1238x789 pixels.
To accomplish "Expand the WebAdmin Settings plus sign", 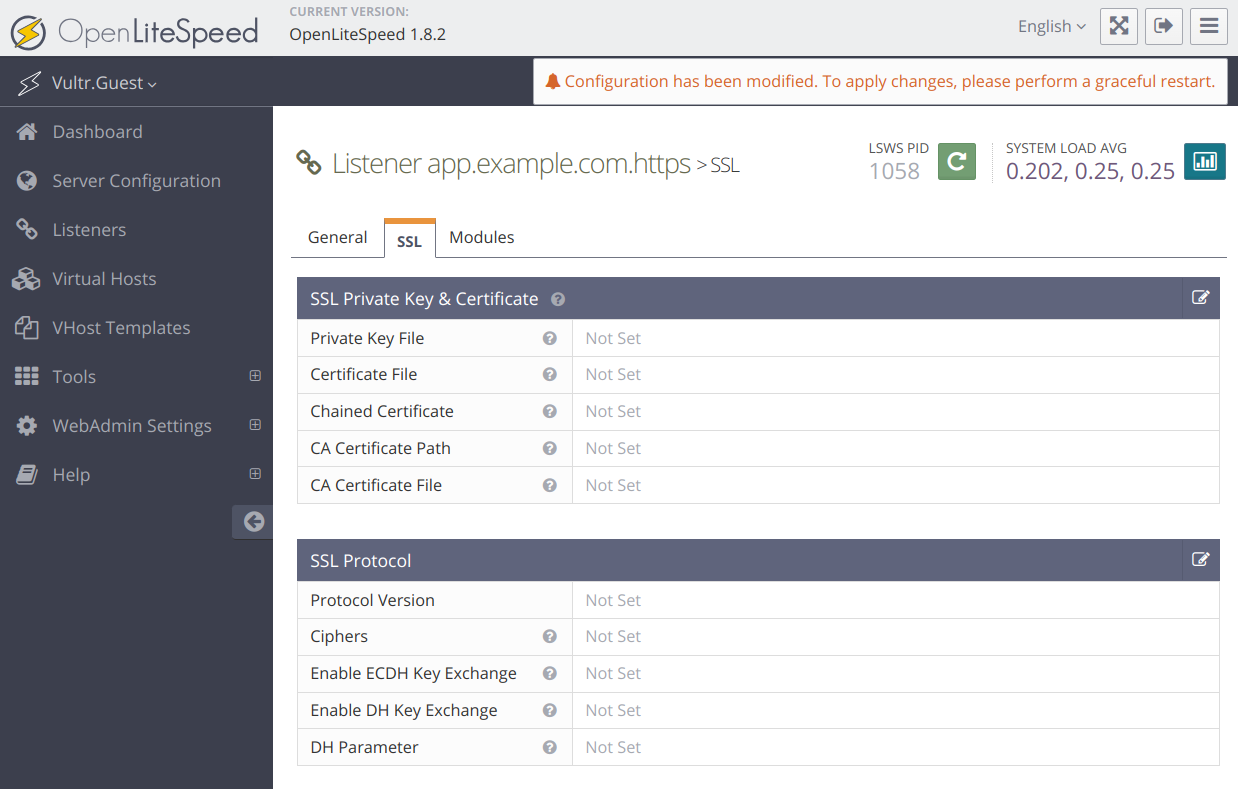I will point(255,425).
